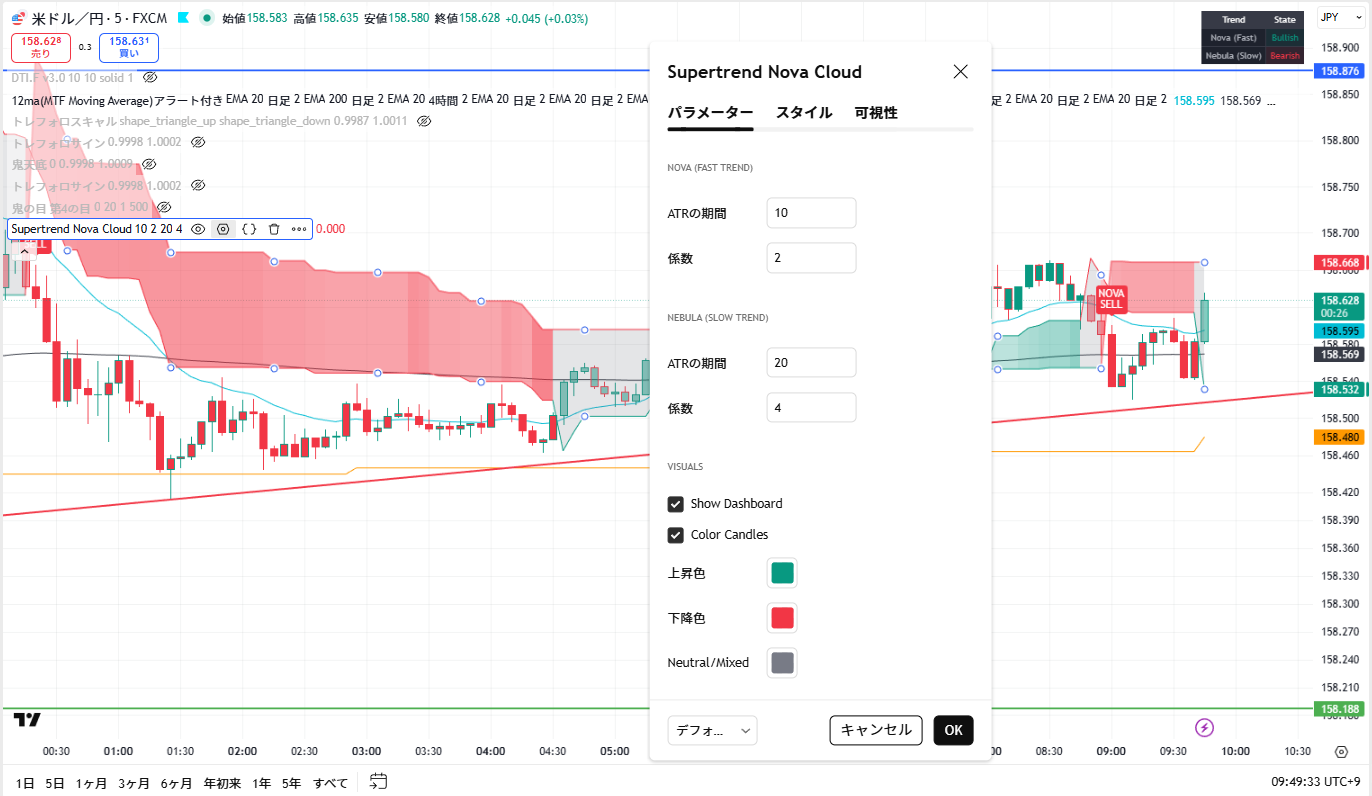
Task: Open the 上昇色 green color swatch
Action: pos(782,573)
